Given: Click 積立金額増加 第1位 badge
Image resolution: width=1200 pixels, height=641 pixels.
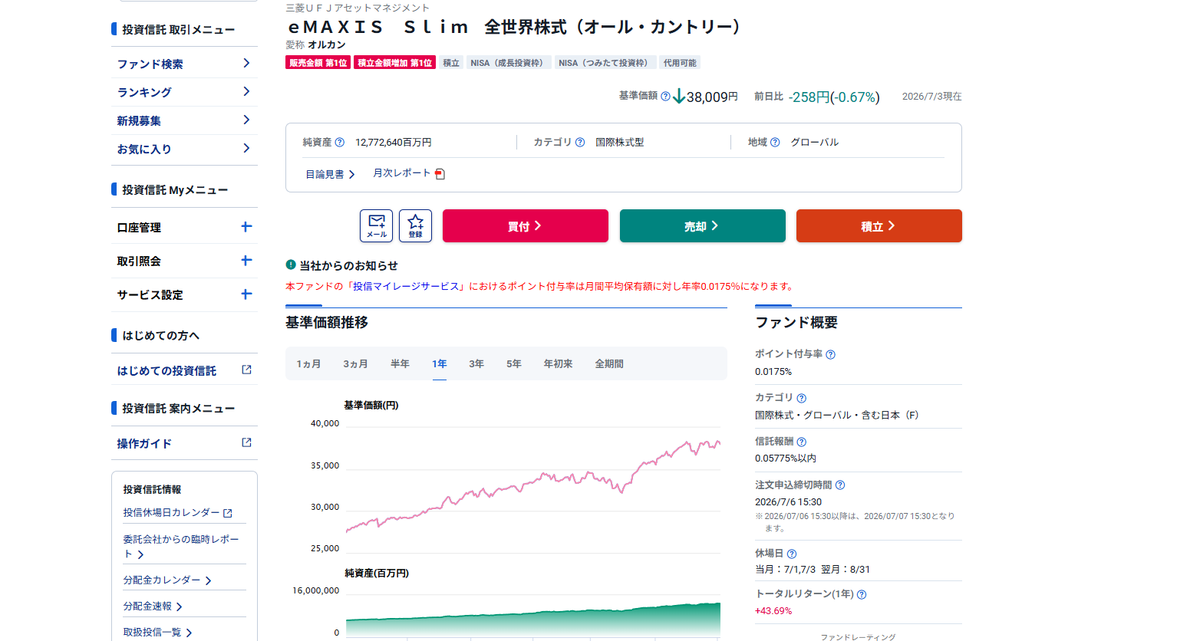Looking at the screenshot, I should click(395, 63).
